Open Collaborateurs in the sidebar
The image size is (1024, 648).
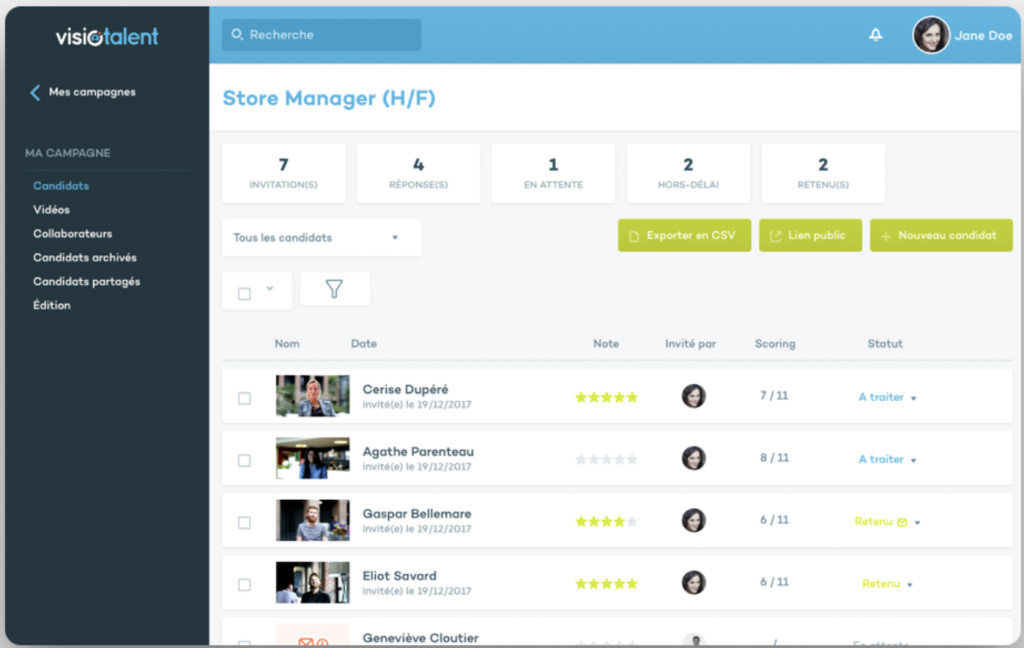click(72, 233)
